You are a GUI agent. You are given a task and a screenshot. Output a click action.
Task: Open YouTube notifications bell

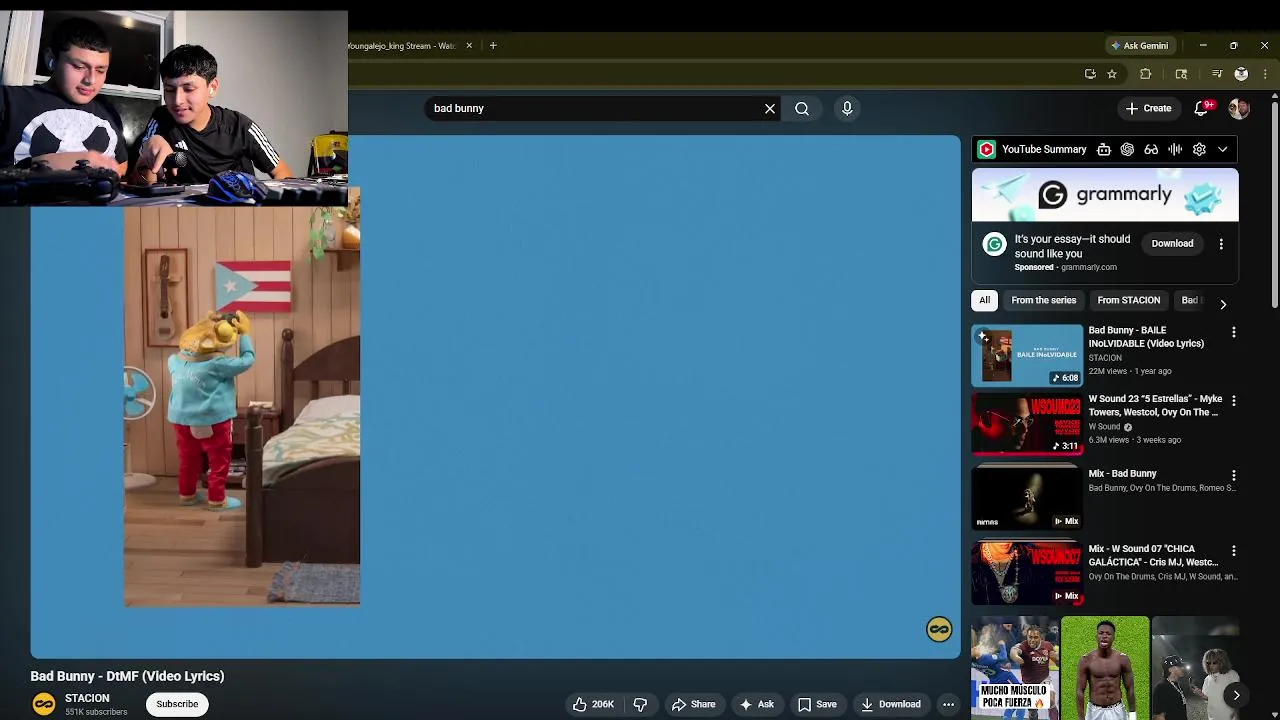click(1202, 108)
